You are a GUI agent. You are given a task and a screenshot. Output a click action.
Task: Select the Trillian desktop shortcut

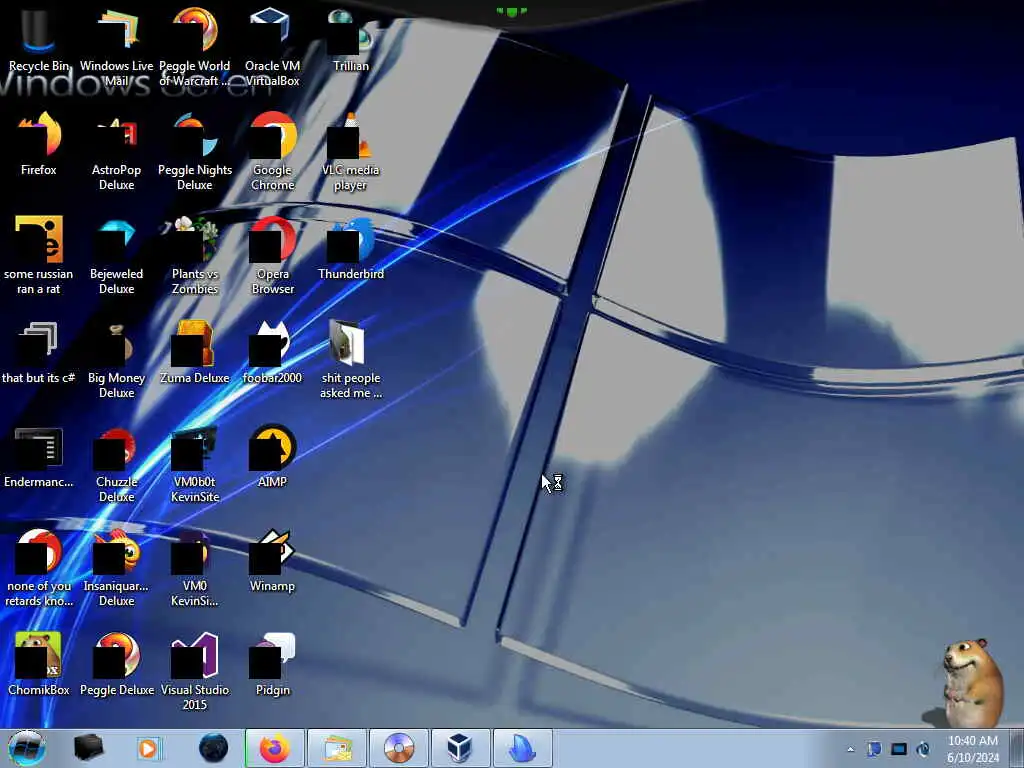pyautogui.click(x=351, y=40)
